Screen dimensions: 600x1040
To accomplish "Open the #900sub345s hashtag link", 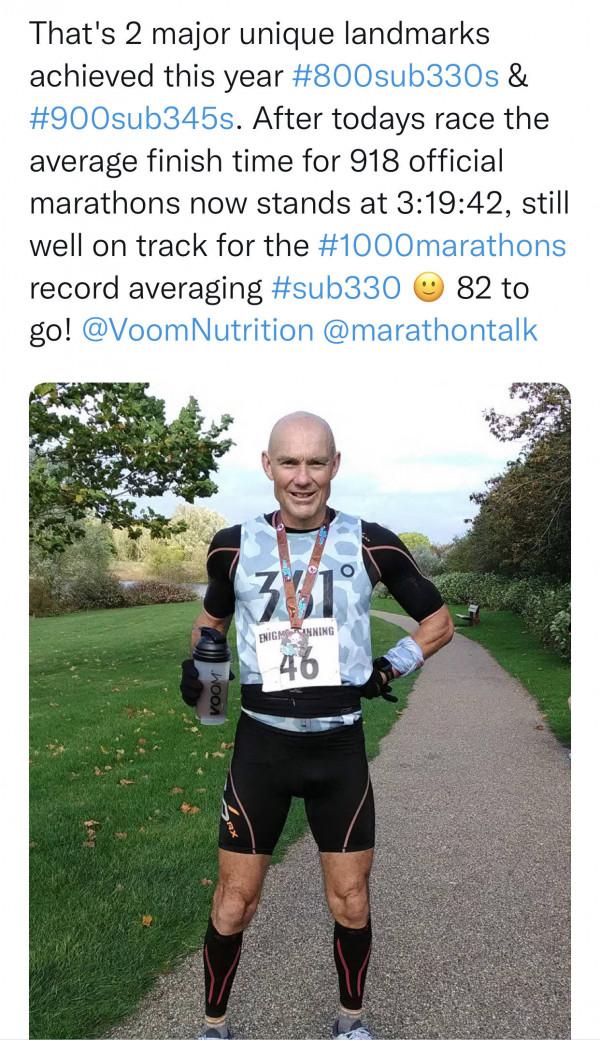I will pos(134,119).
